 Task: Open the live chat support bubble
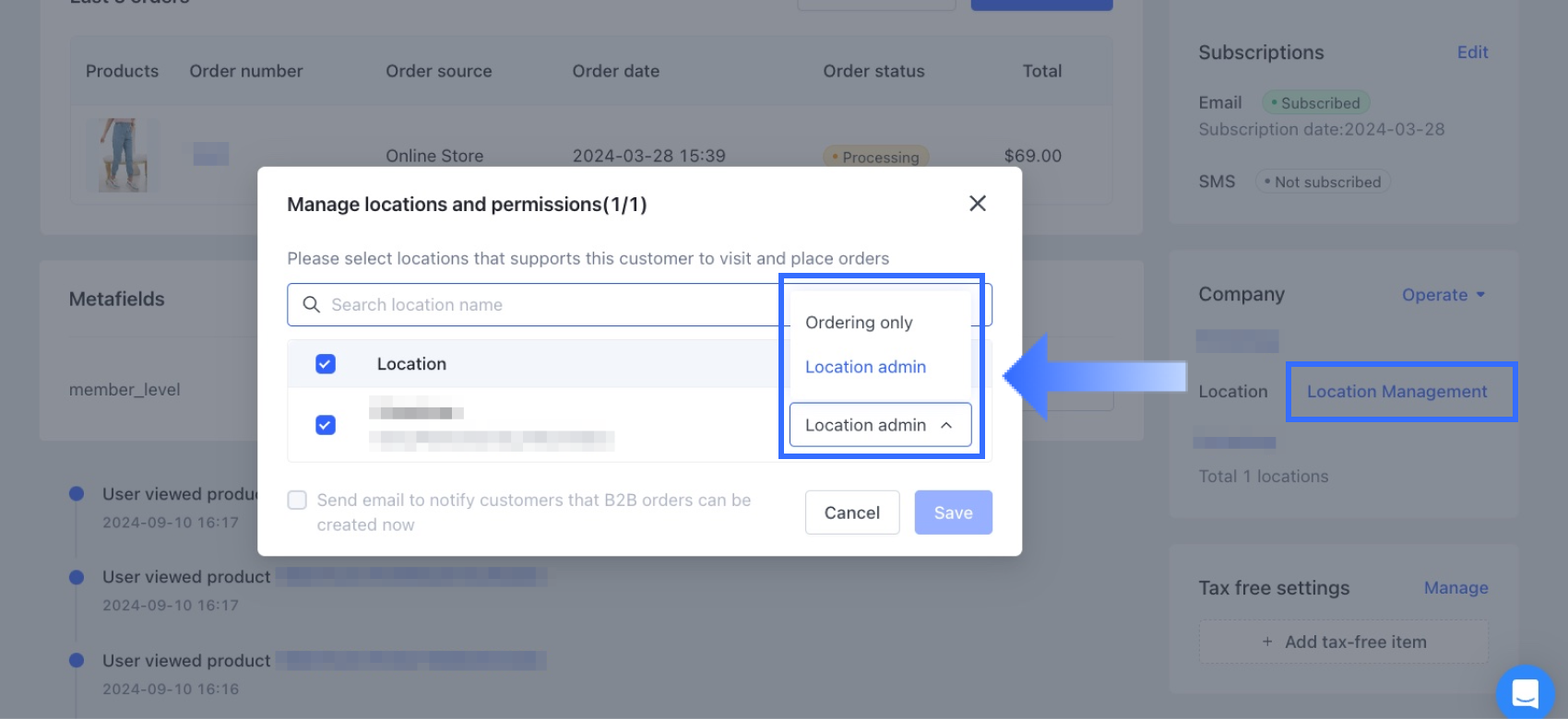point(1525,692)
